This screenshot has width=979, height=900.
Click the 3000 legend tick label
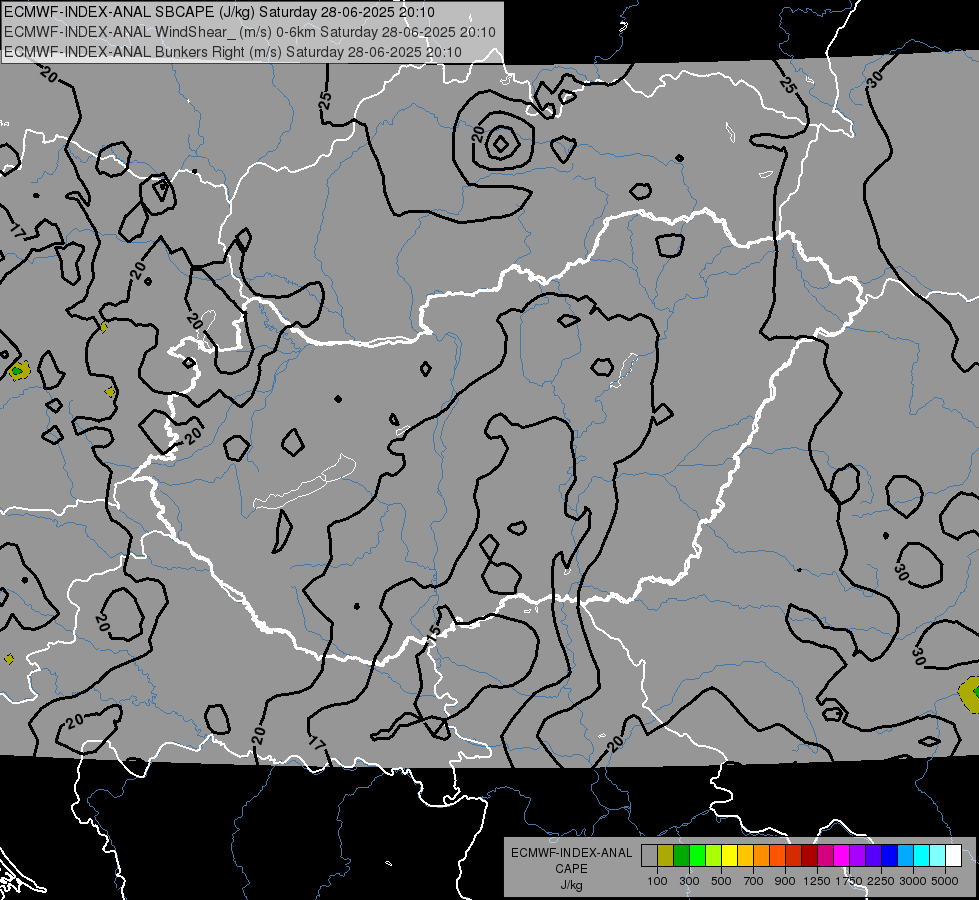pyautogui.click(x=913, y=881)
